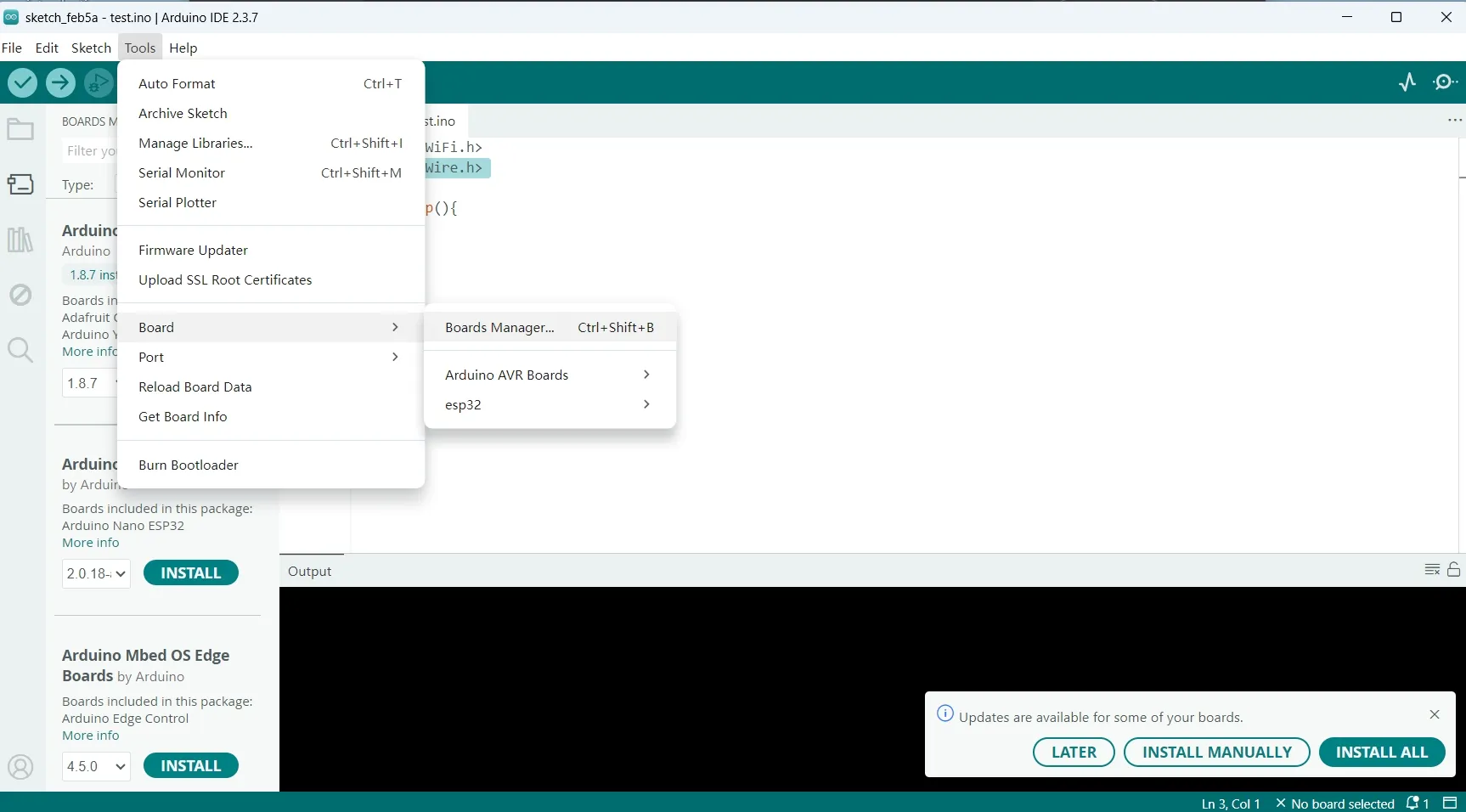
Task: Open the Sketchbook folder sidebar icon
Action: click(x=20, y=130)
